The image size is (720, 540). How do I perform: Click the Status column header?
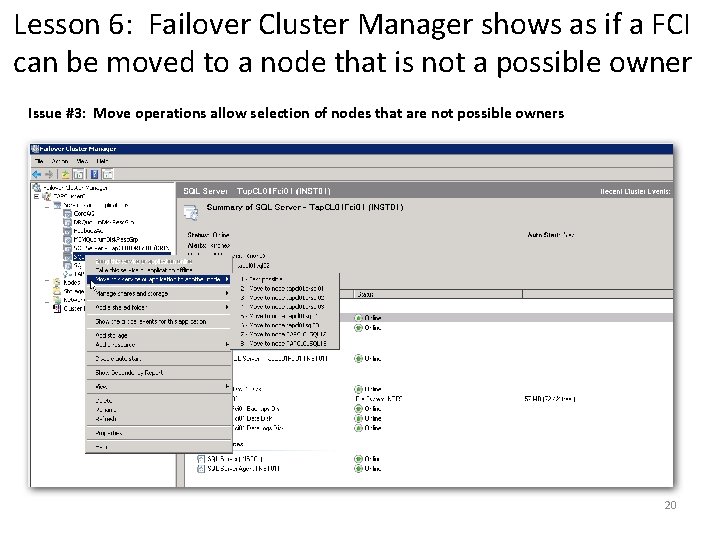click(437, 294)
